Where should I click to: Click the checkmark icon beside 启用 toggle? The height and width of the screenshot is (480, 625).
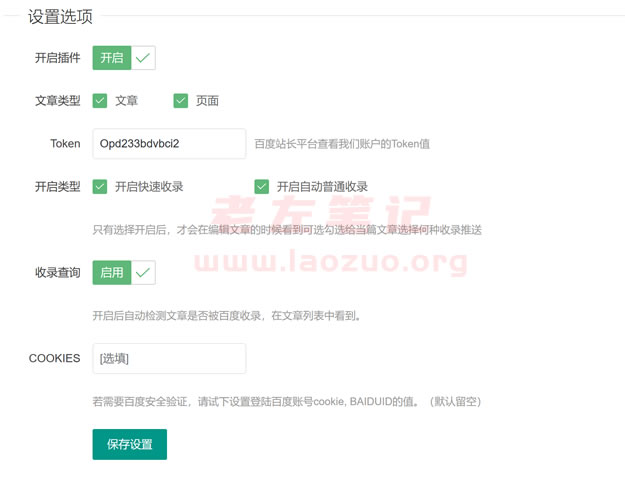click(143, 272)
